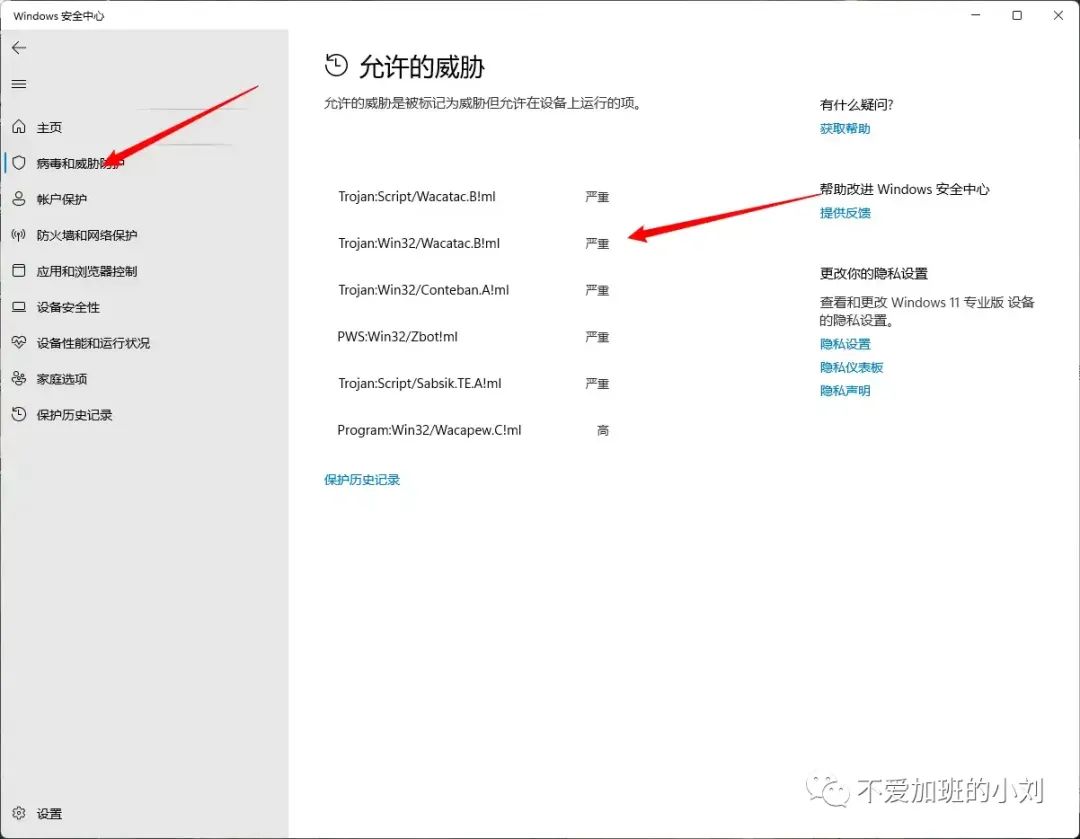The image size is (1080, 839).
Task: Select threat Program:Win32/Wacapew.C!ml
Action: [x=429, y=431]
